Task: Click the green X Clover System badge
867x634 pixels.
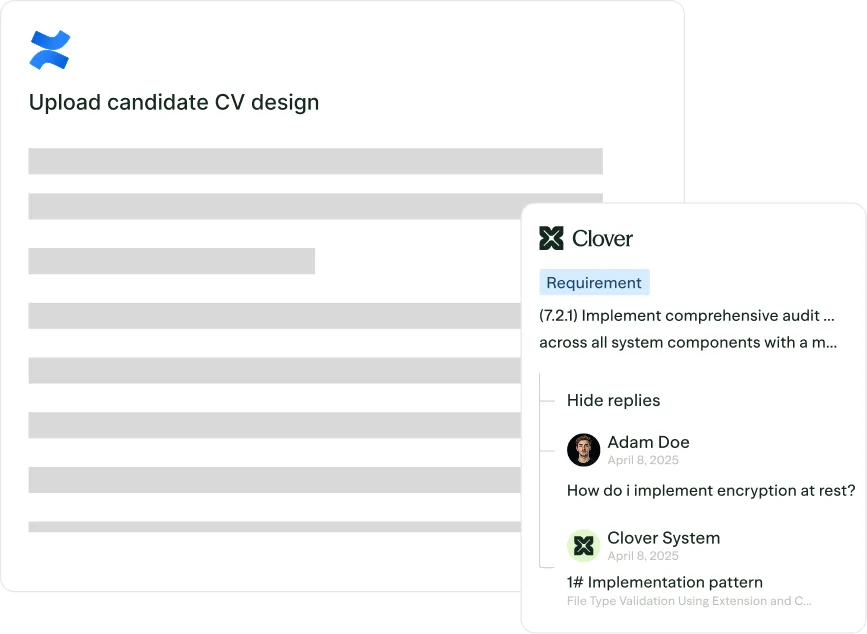Action: [x=586, y=546]
